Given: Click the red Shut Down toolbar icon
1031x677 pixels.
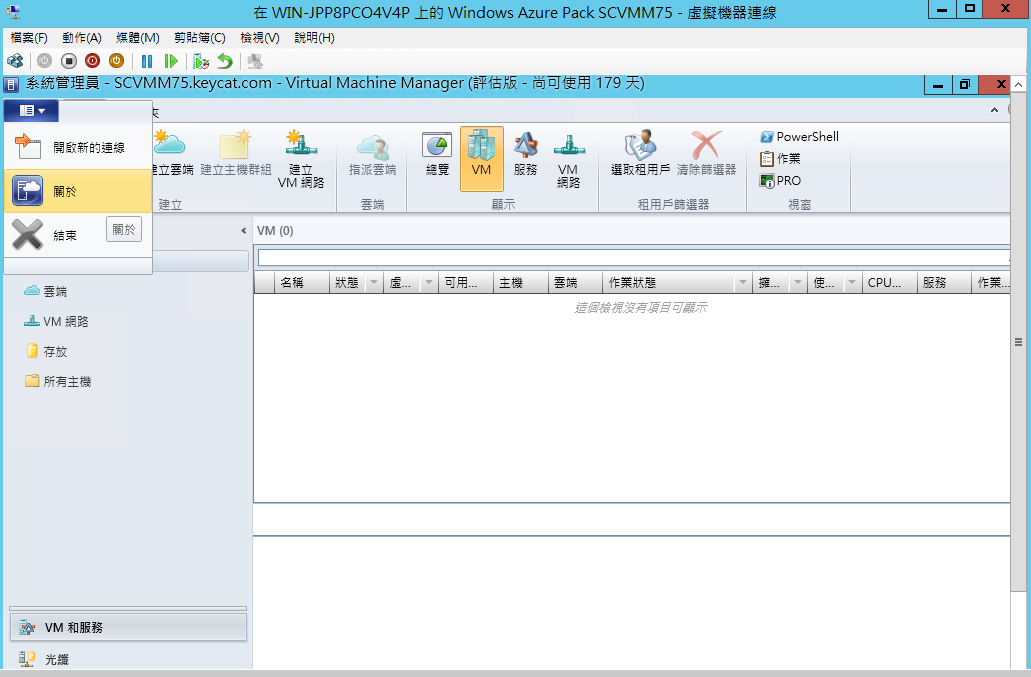Looking at the screenshot, I should pyautogui.click(x=92, y=61).
